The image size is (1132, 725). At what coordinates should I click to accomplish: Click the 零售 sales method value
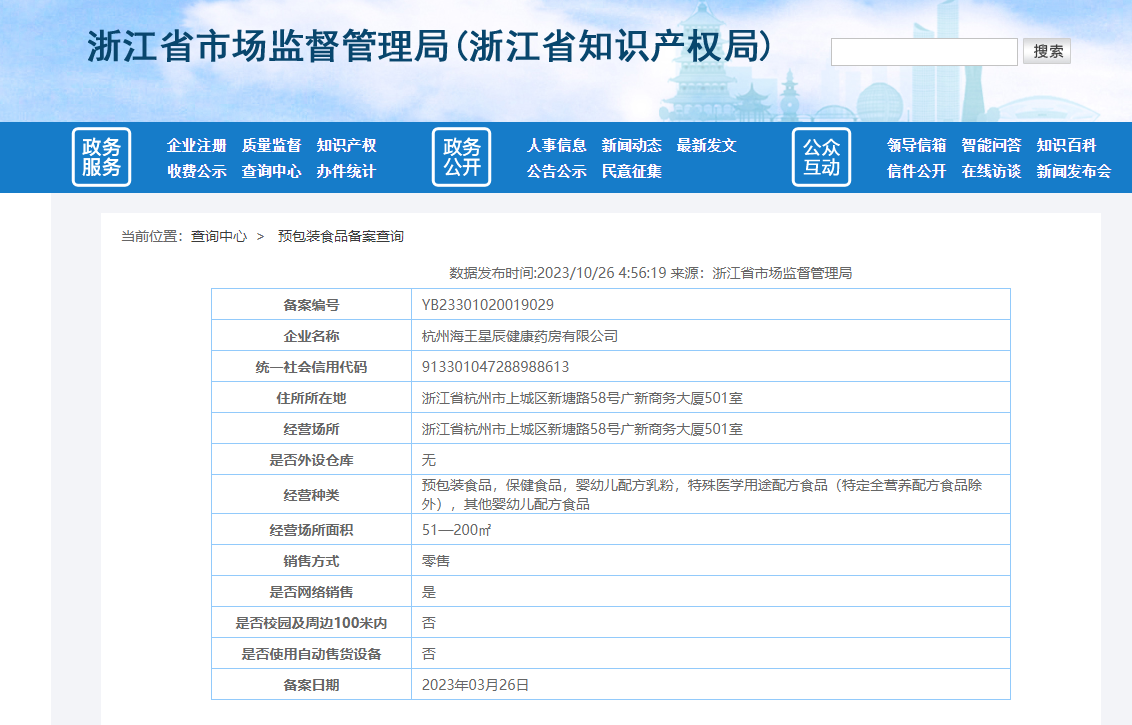click(x=435, y=561)
